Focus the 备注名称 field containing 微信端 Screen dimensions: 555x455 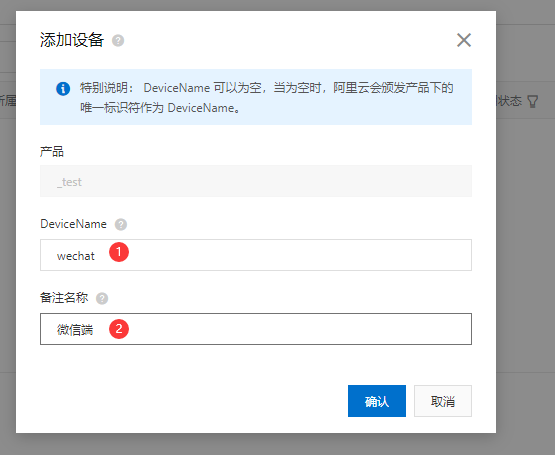(256, 329)
